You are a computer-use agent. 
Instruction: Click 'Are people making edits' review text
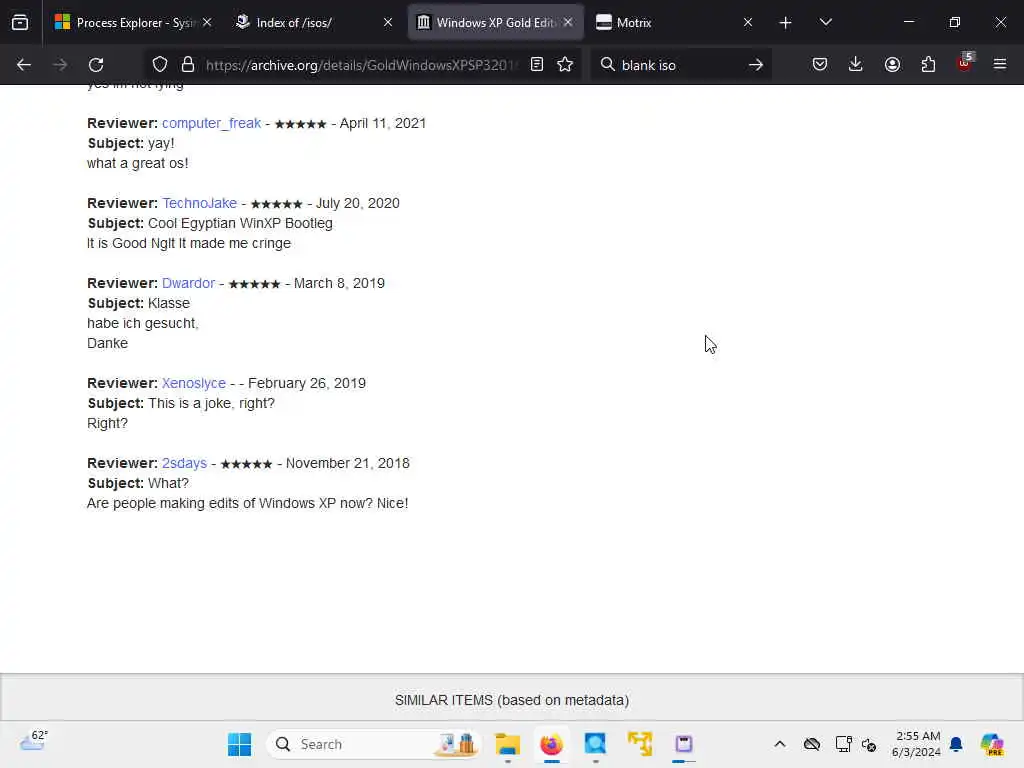248,504
